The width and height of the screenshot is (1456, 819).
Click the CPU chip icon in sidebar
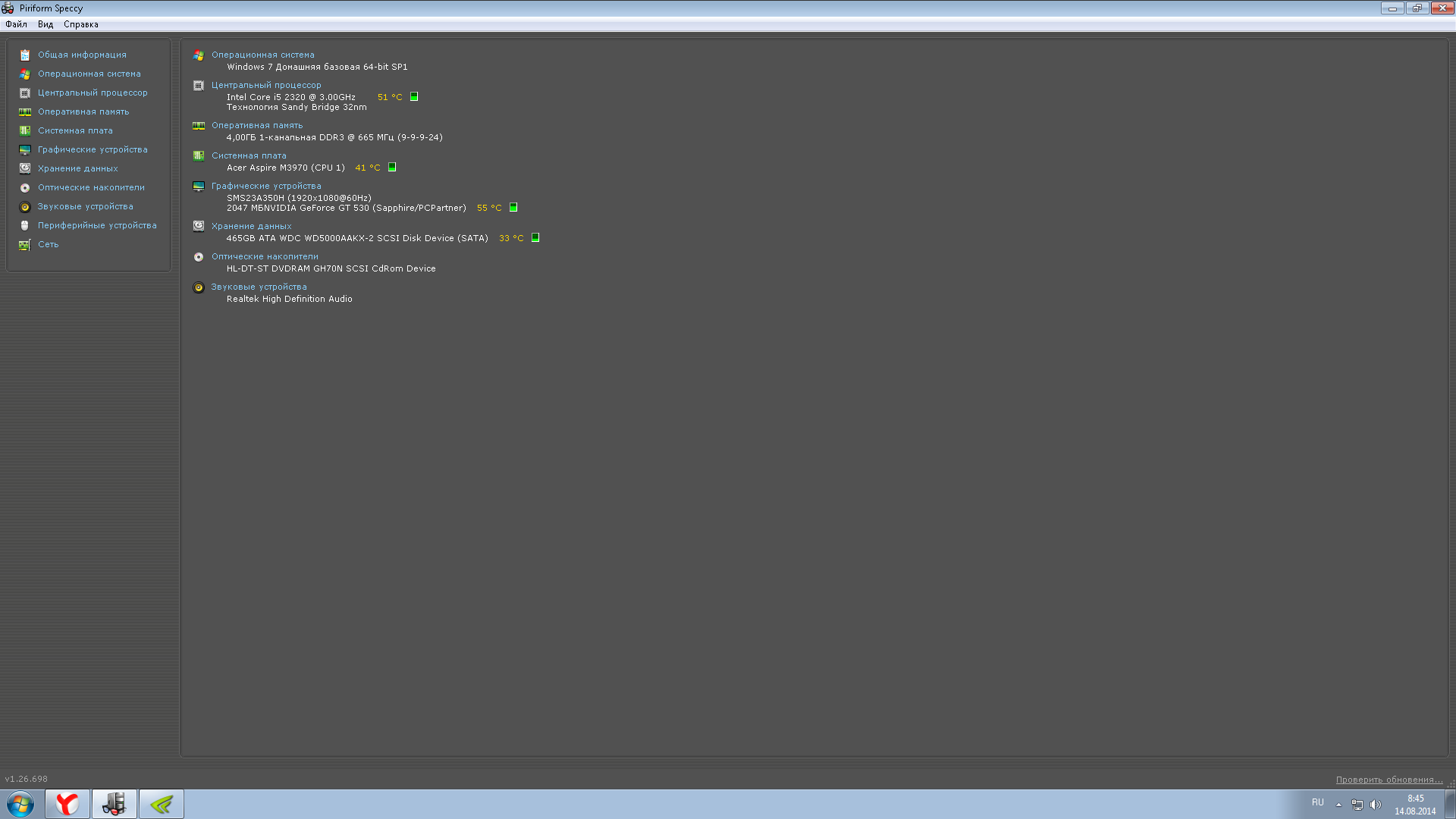(25, 93)
